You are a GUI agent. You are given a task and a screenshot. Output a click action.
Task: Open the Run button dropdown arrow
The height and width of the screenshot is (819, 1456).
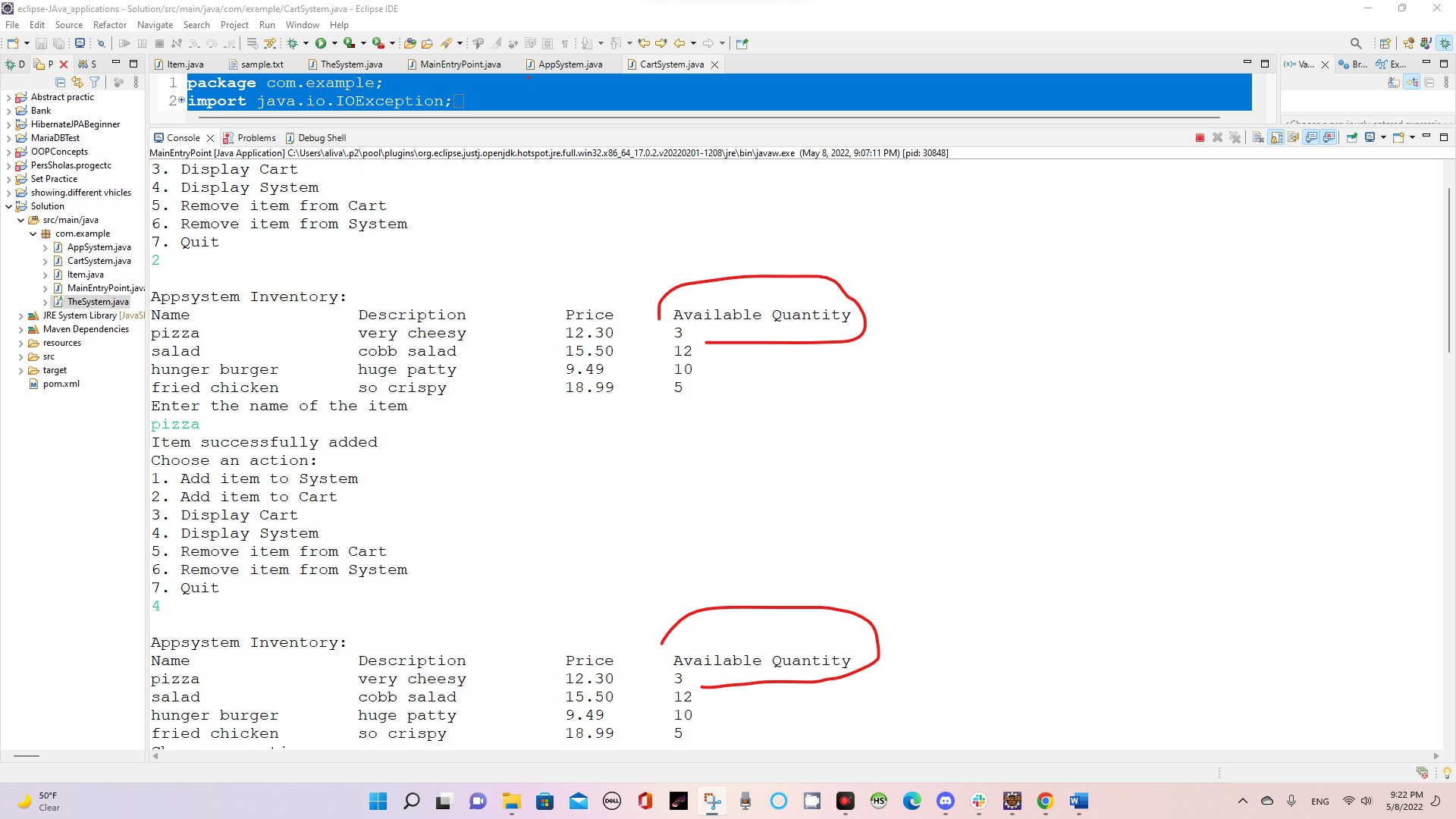coord(334,43)
